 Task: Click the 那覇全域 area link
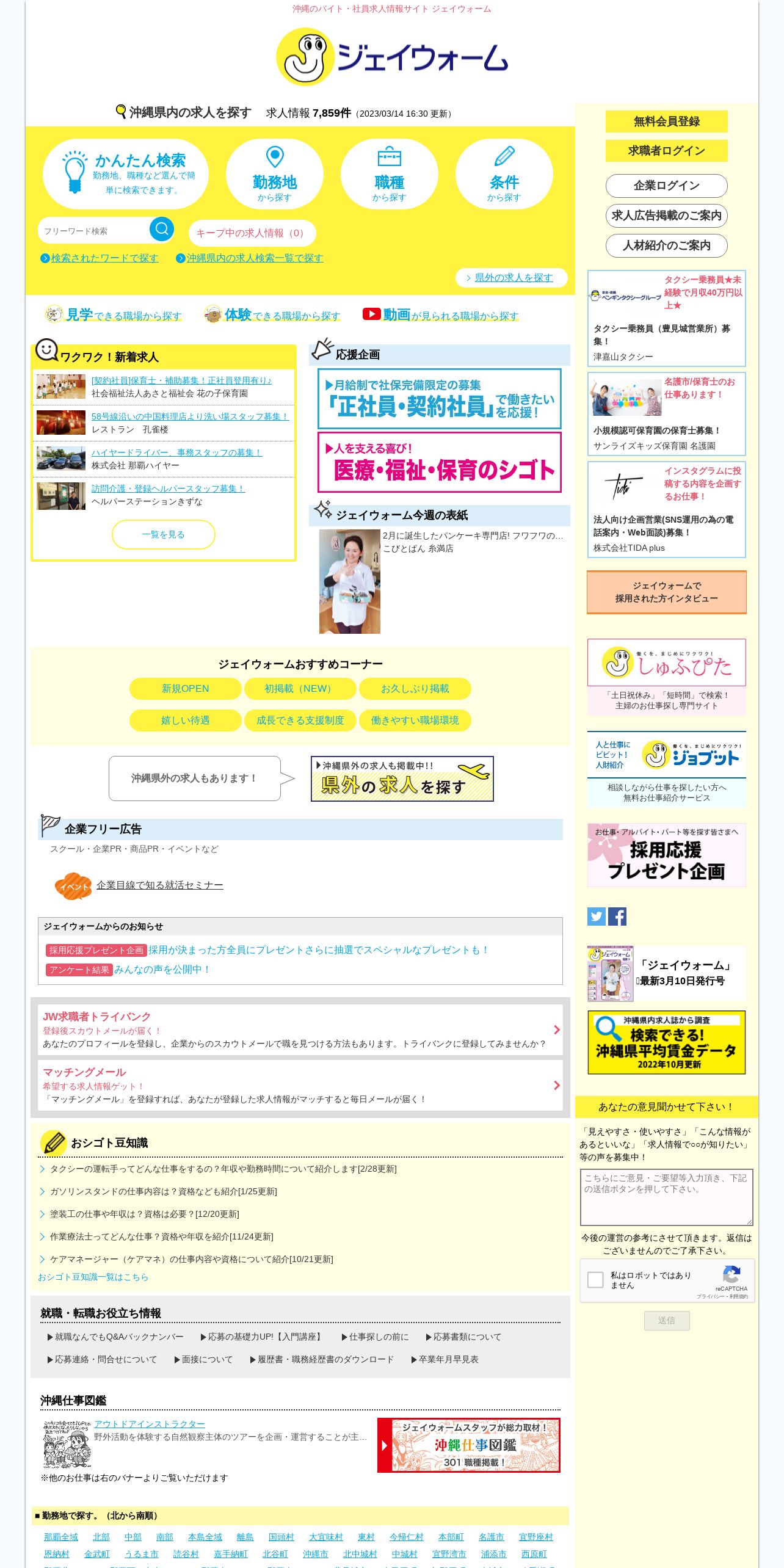pos(61,1537)
